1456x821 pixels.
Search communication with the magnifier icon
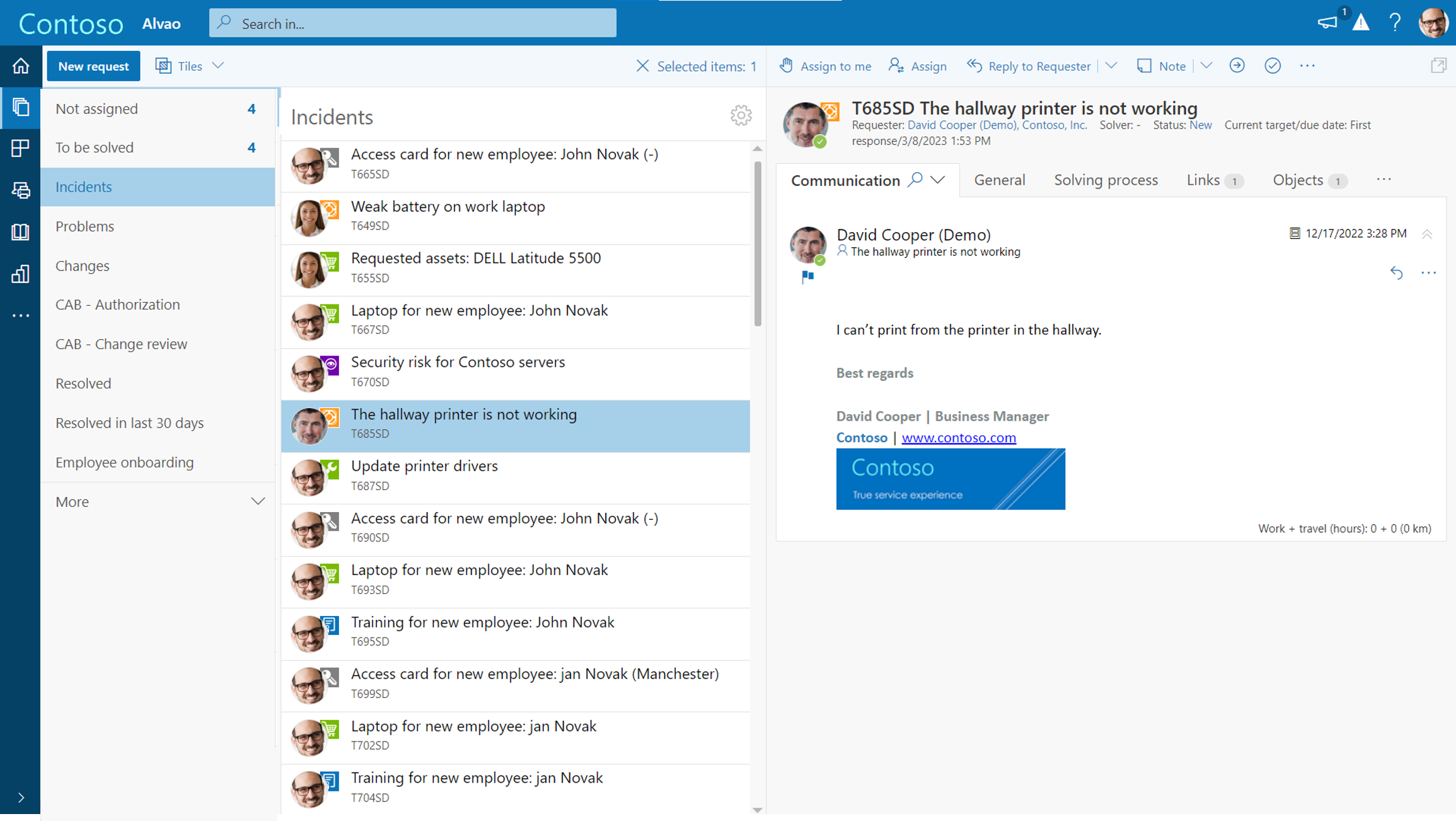coord(915,179)
